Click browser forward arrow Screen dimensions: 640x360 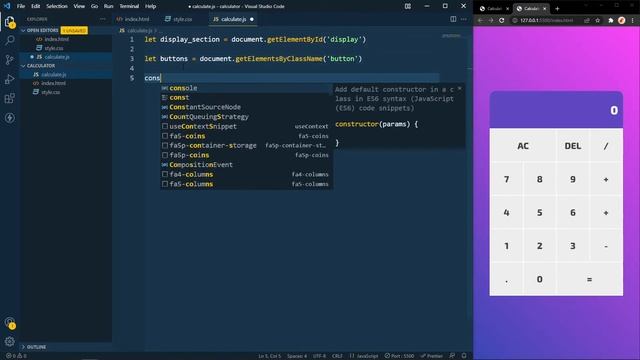[x=491, y=20]
